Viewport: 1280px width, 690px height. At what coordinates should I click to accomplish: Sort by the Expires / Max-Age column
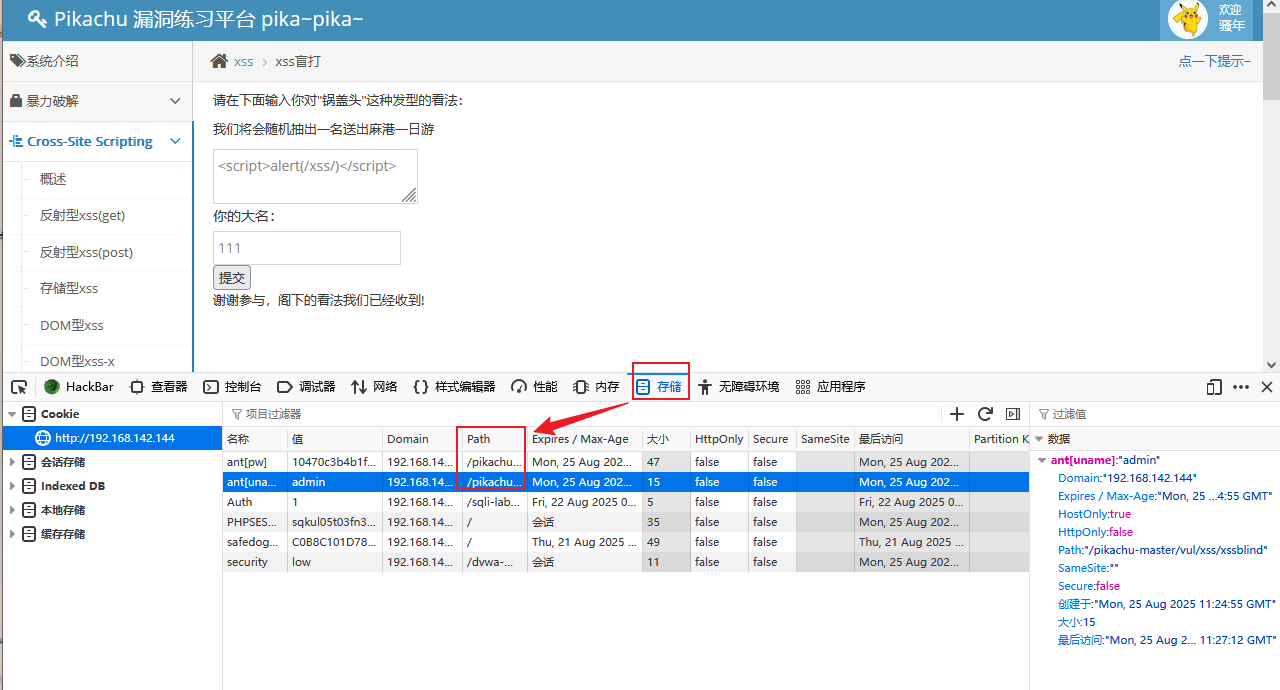[585, 439]
